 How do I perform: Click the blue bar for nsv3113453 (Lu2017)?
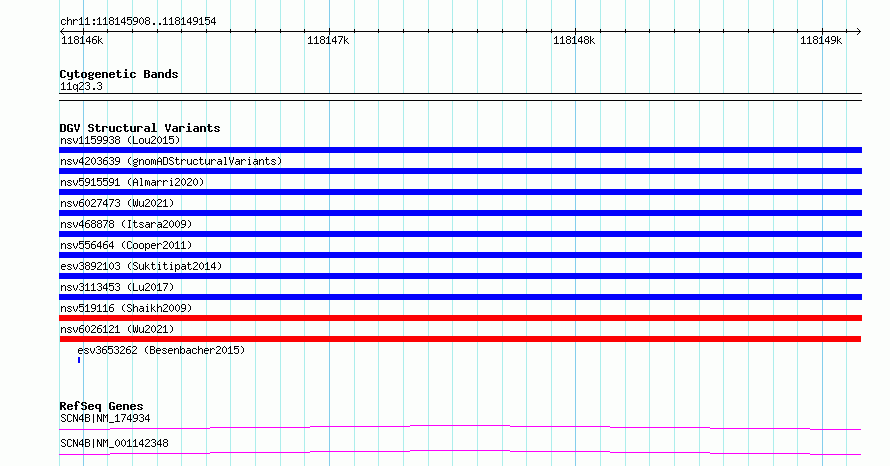click(x=460, y=297)
